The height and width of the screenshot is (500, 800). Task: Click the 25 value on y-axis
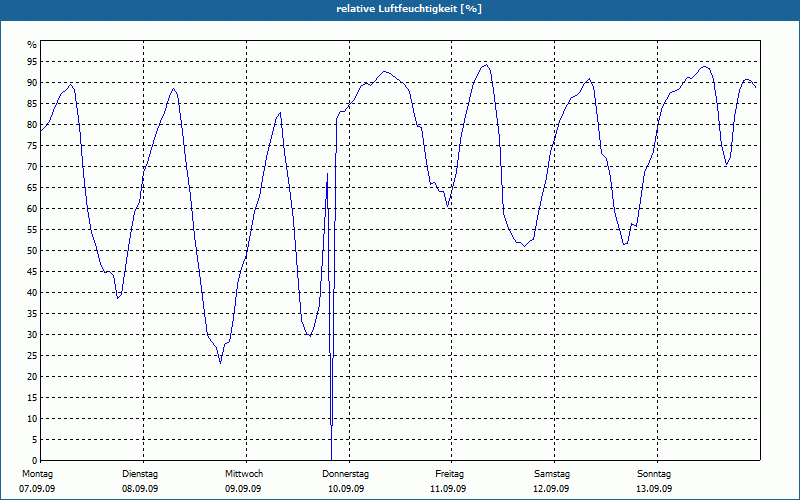pos(32,356)
